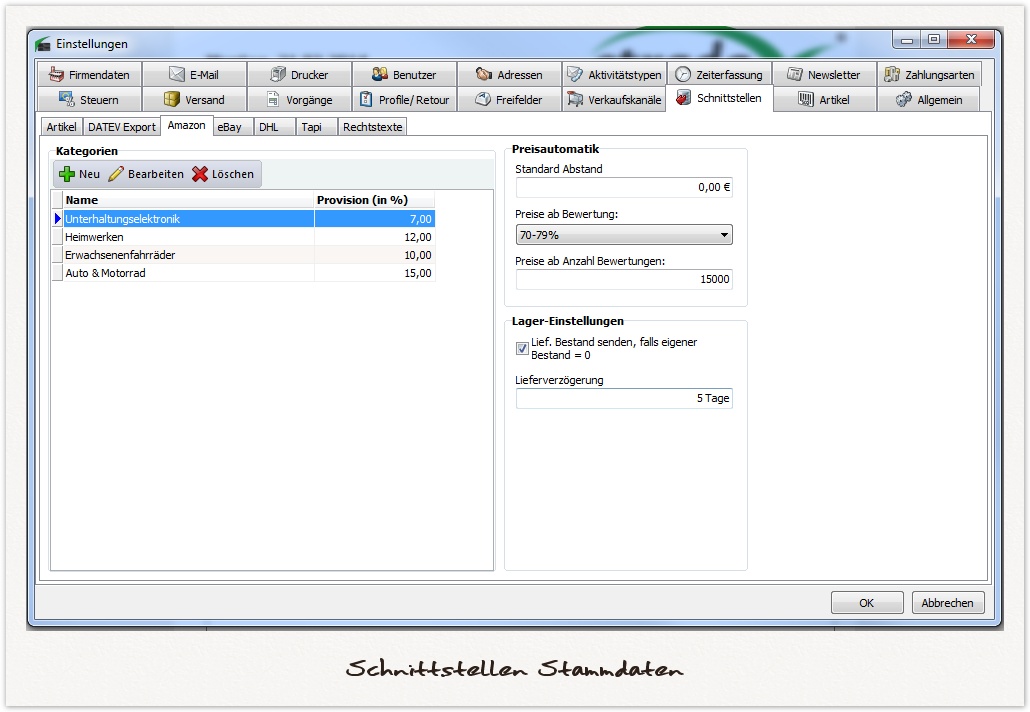Open the Rechtstexte sub-tab
This screenshot has width=1030, height=712.
click(x=371, y=127)
